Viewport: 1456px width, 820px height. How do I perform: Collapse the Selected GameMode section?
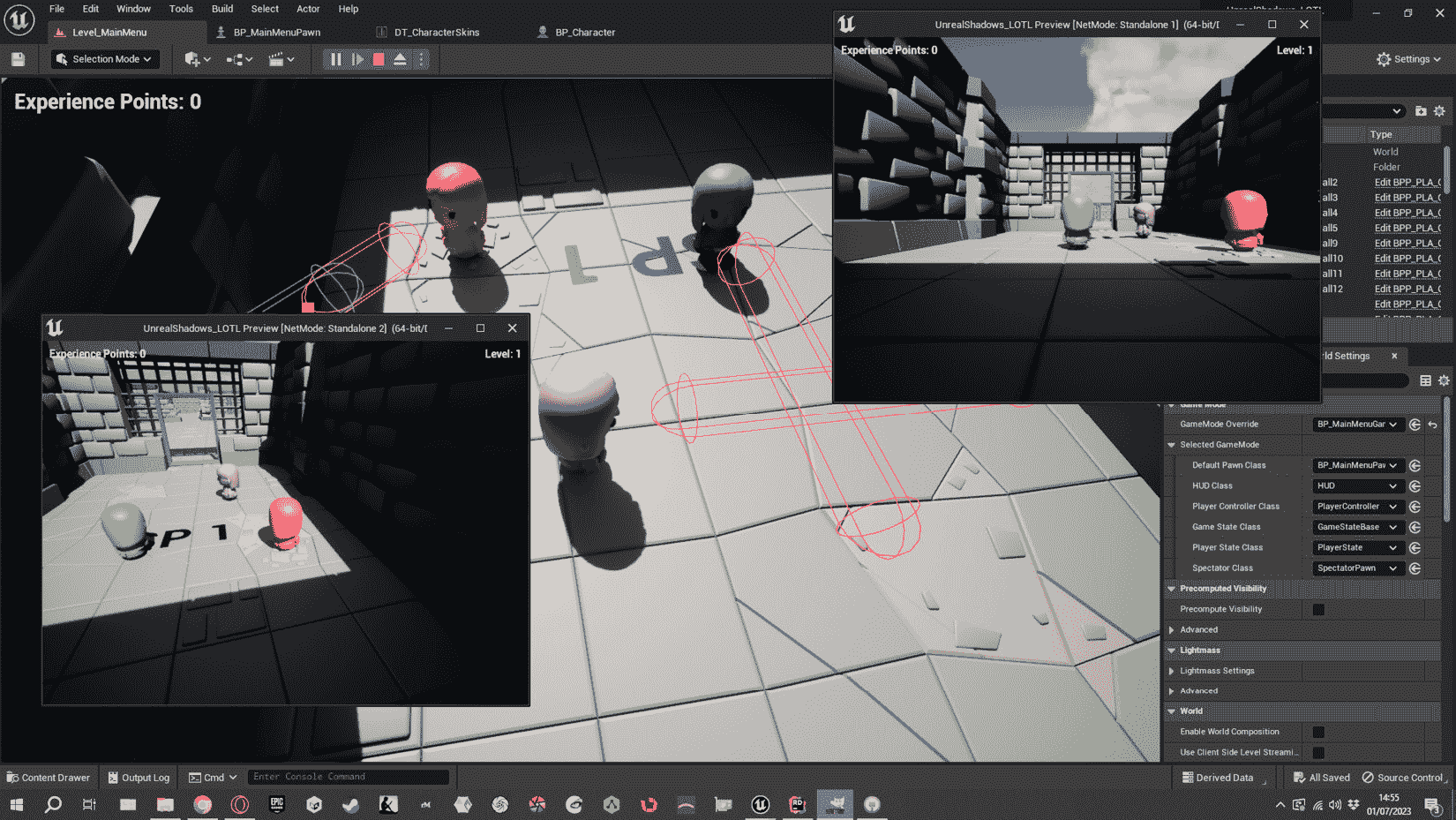click(1172, 445)
